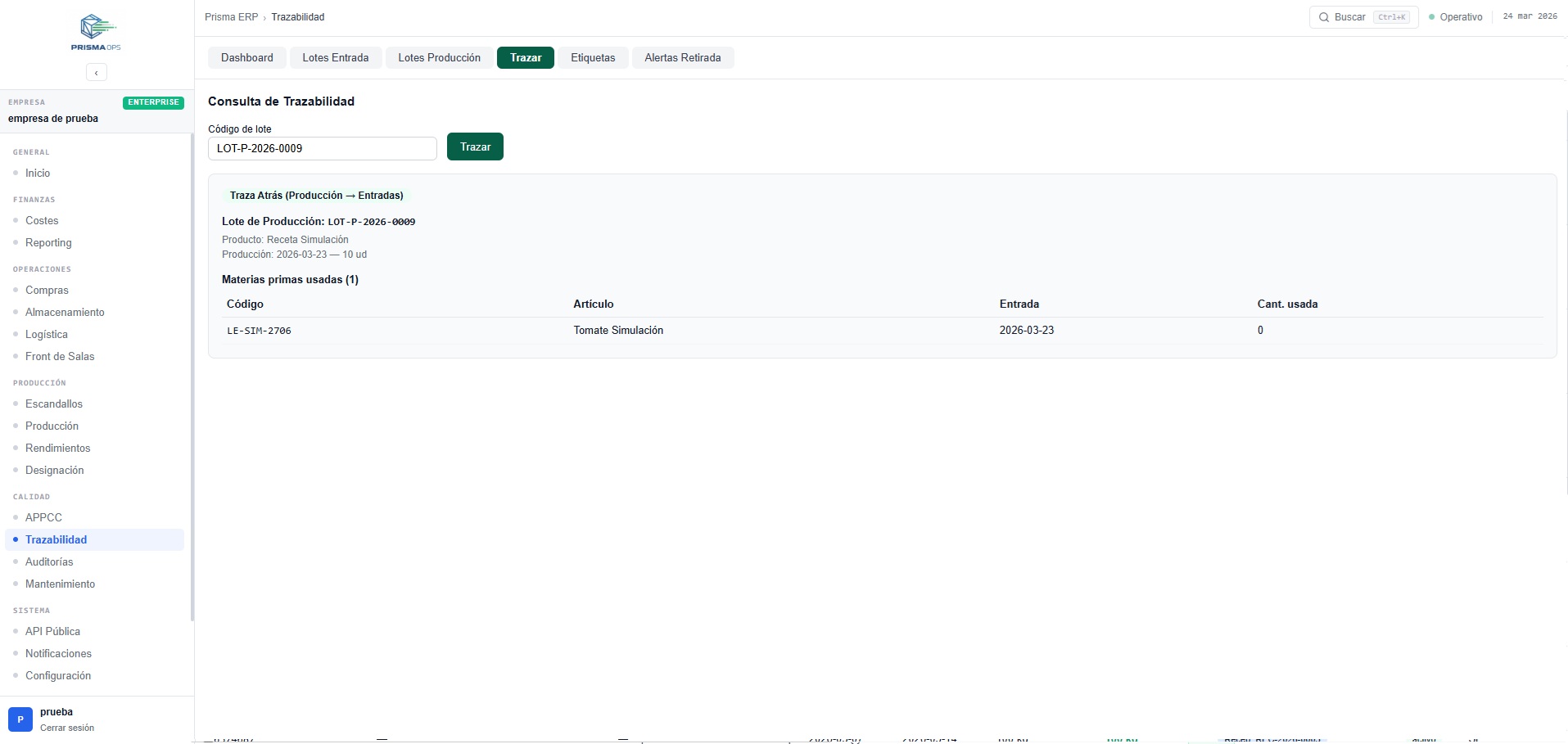The image size is (1568, 744).
Task: Click the Código de lote input field
Action: point(322,149)
